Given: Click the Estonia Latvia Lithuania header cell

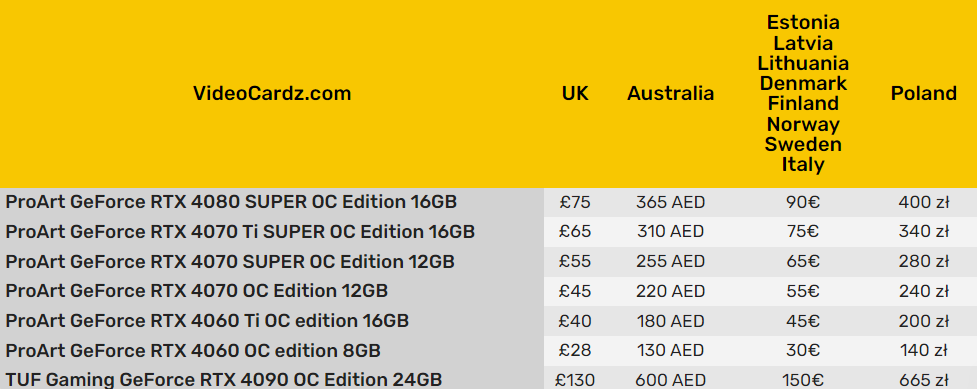Looking at the screenshot, I should coord(803,94).
